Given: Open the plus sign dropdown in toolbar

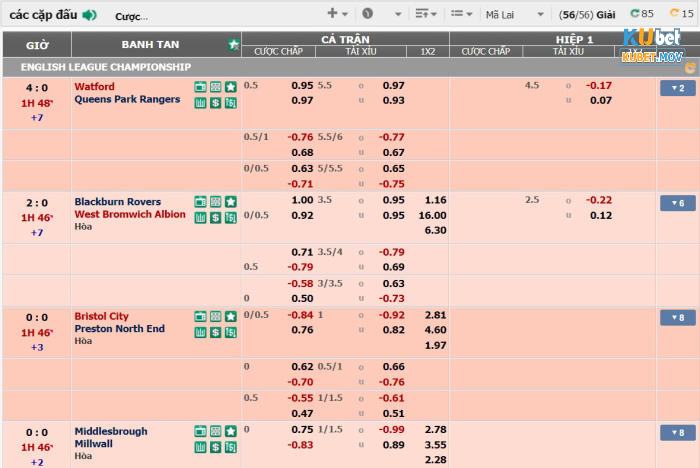Looking at the screenshot, I should (x=338, y=14).
